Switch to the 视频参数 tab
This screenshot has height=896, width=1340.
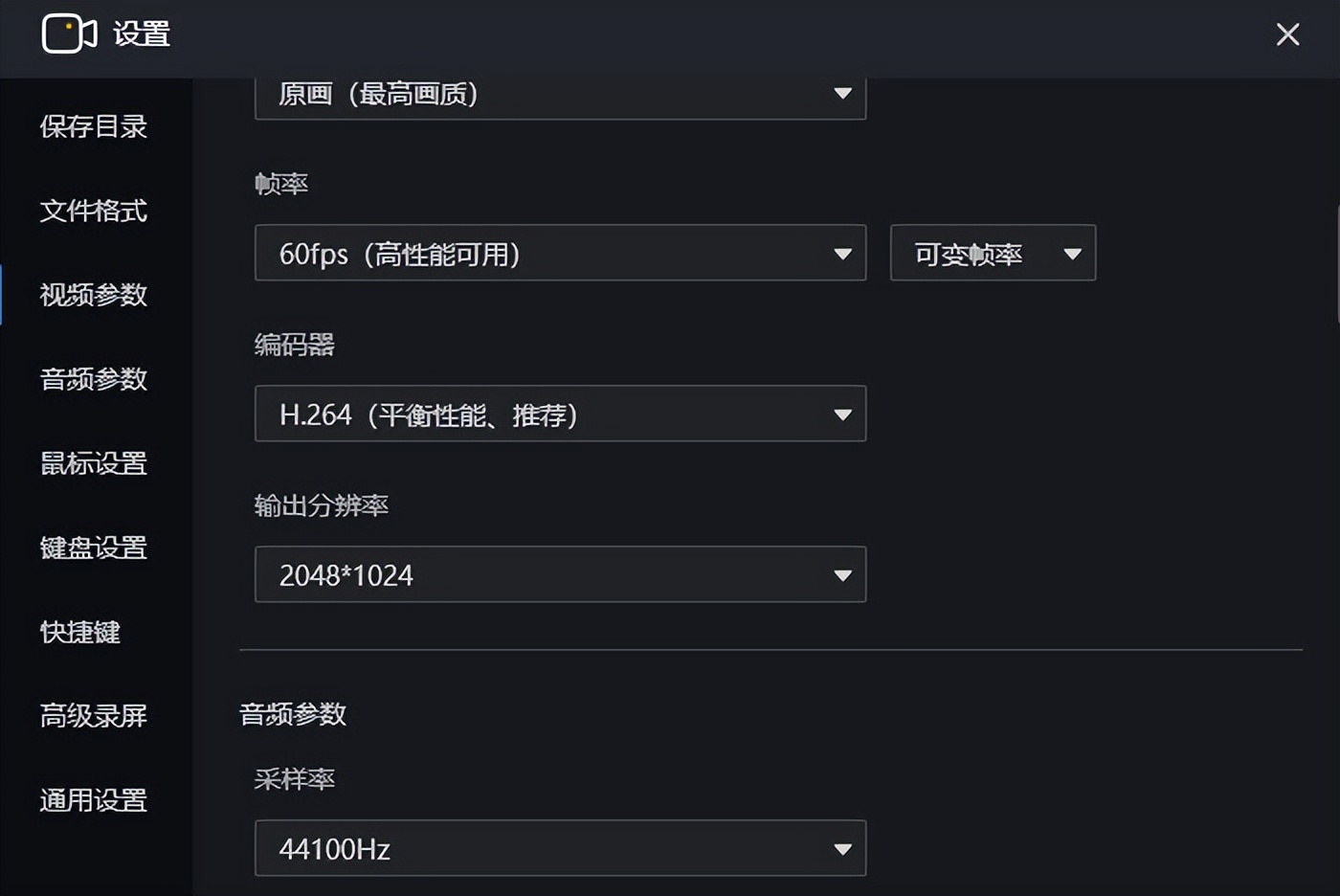[x=92, y=296]
